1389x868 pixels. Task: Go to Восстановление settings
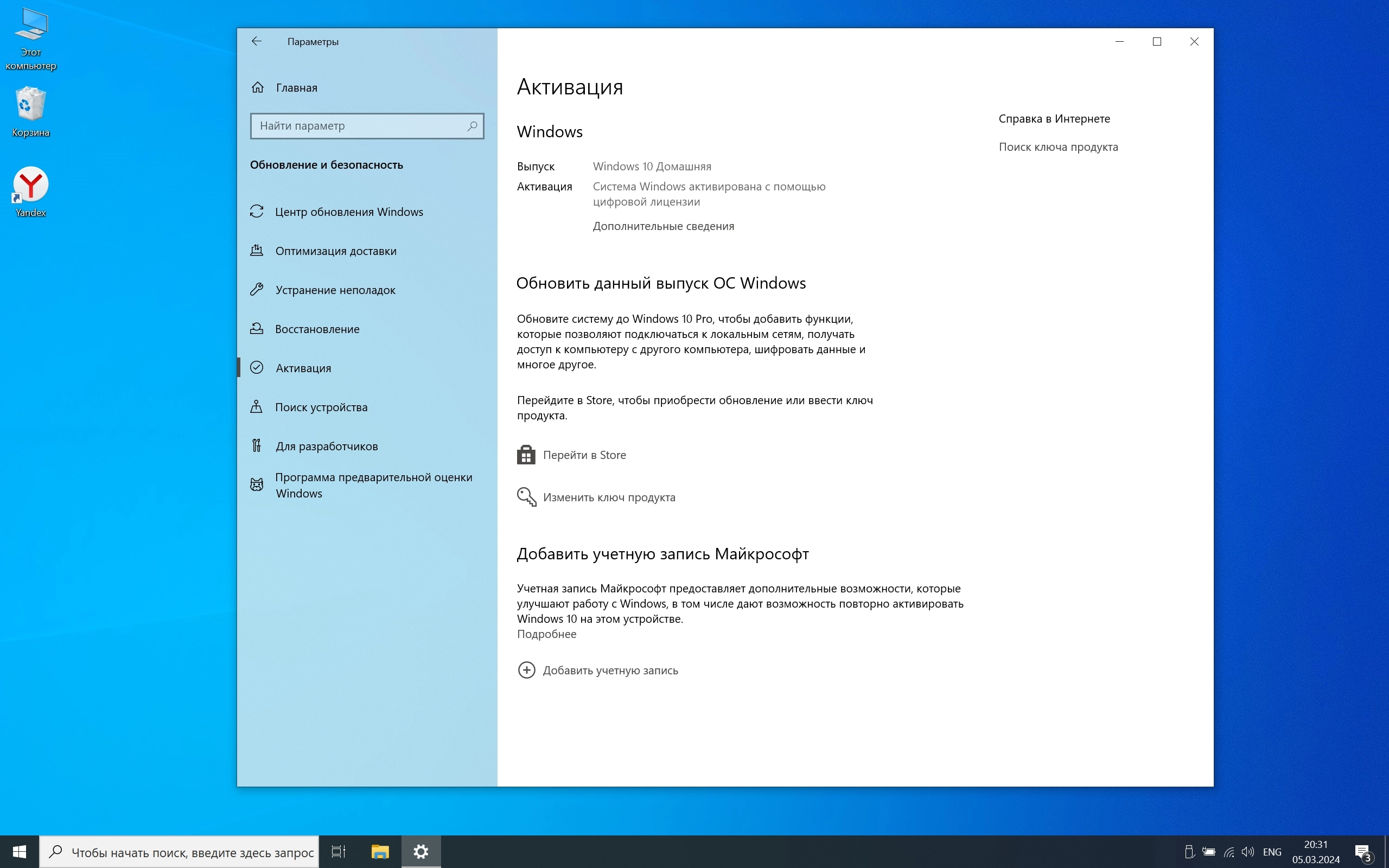(317, 329)
